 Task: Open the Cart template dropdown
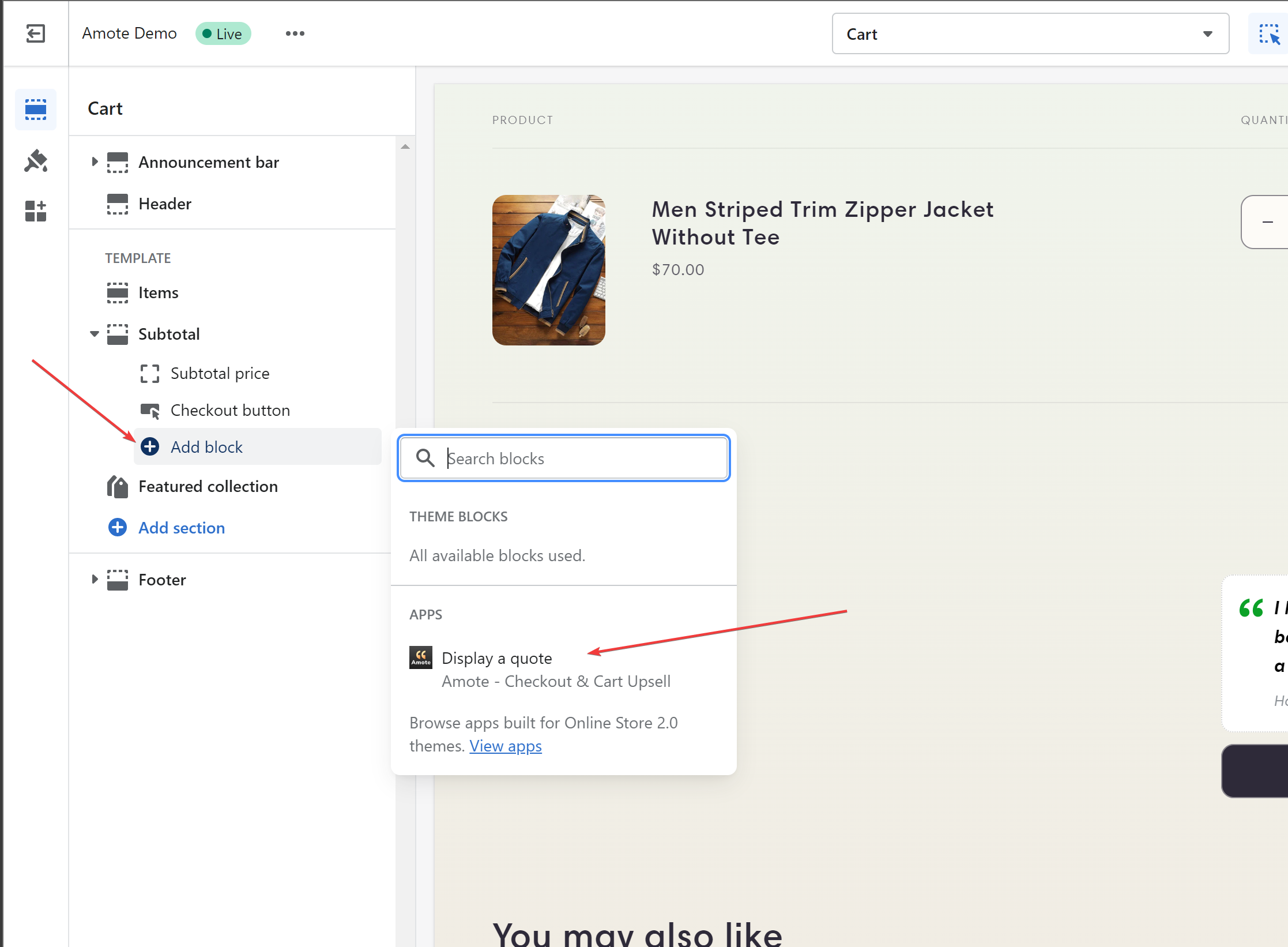(1030, 34)
